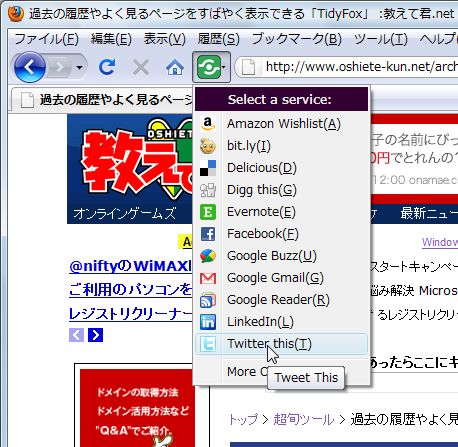This screenshot has height=447, width=458.
Task: Click the Firefox icon in title bar
Action: click(16, 14)
